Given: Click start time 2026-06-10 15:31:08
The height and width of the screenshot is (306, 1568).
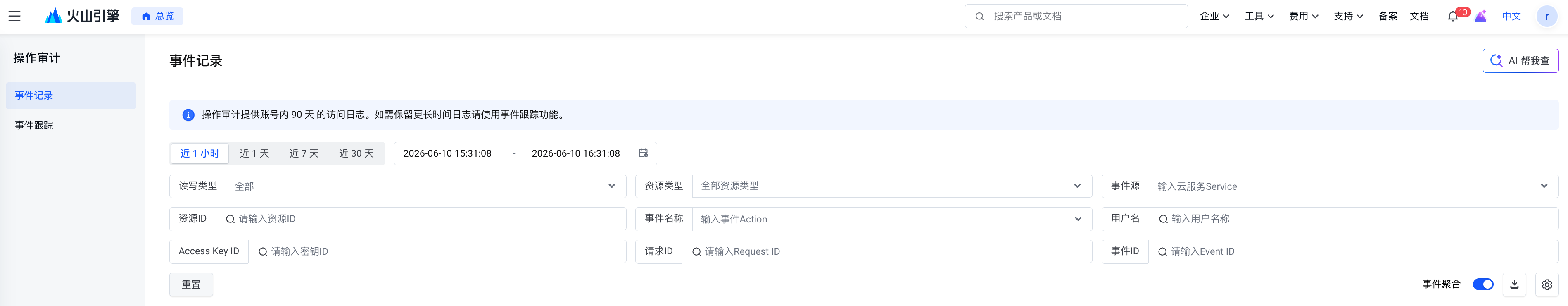Looking at the screenshot, I should pos(447,153).
